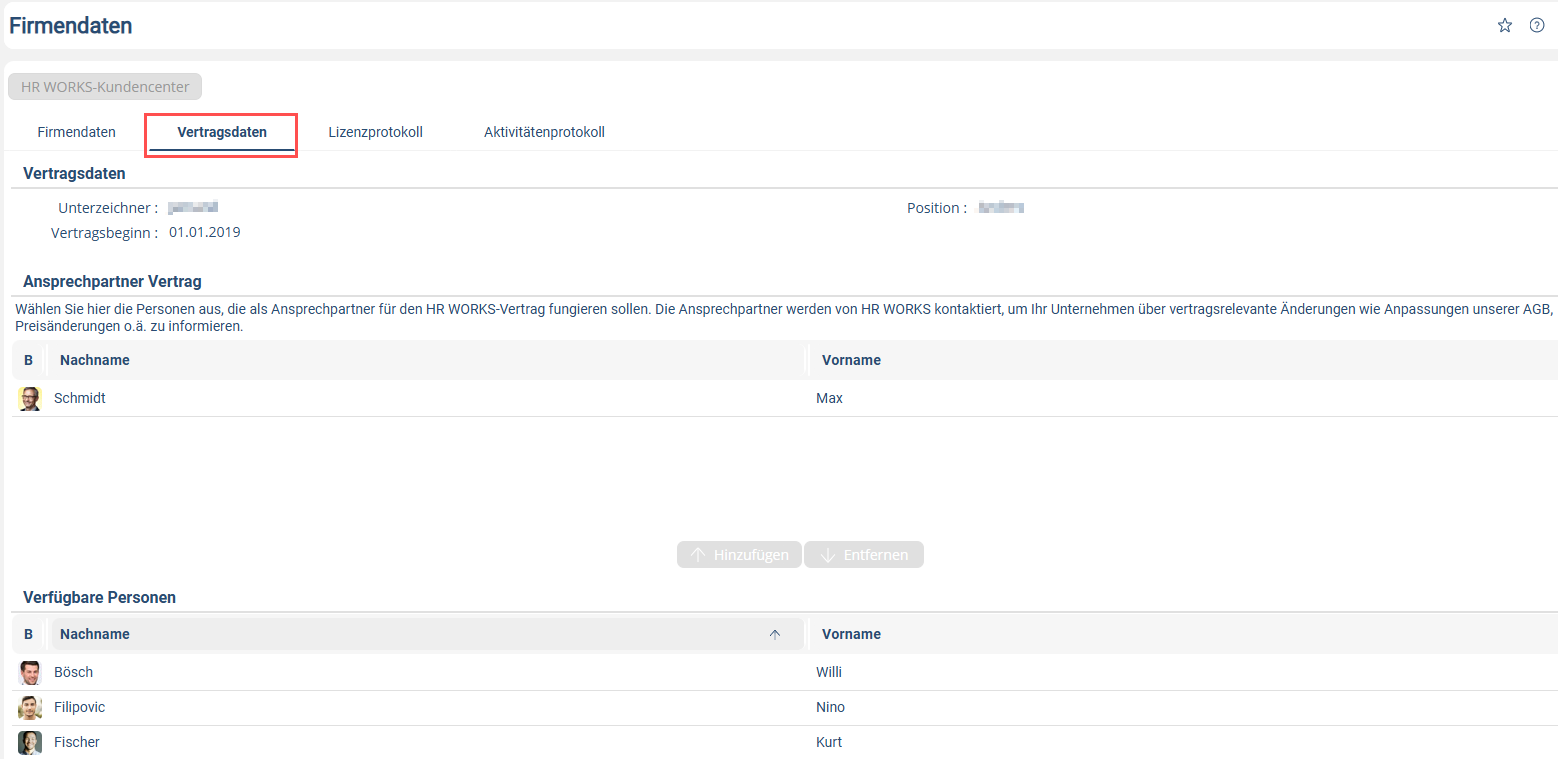Click Kurt Fischer's profile thumbnail
Viewport: 1558px width, 759px height.
point(29,742)
